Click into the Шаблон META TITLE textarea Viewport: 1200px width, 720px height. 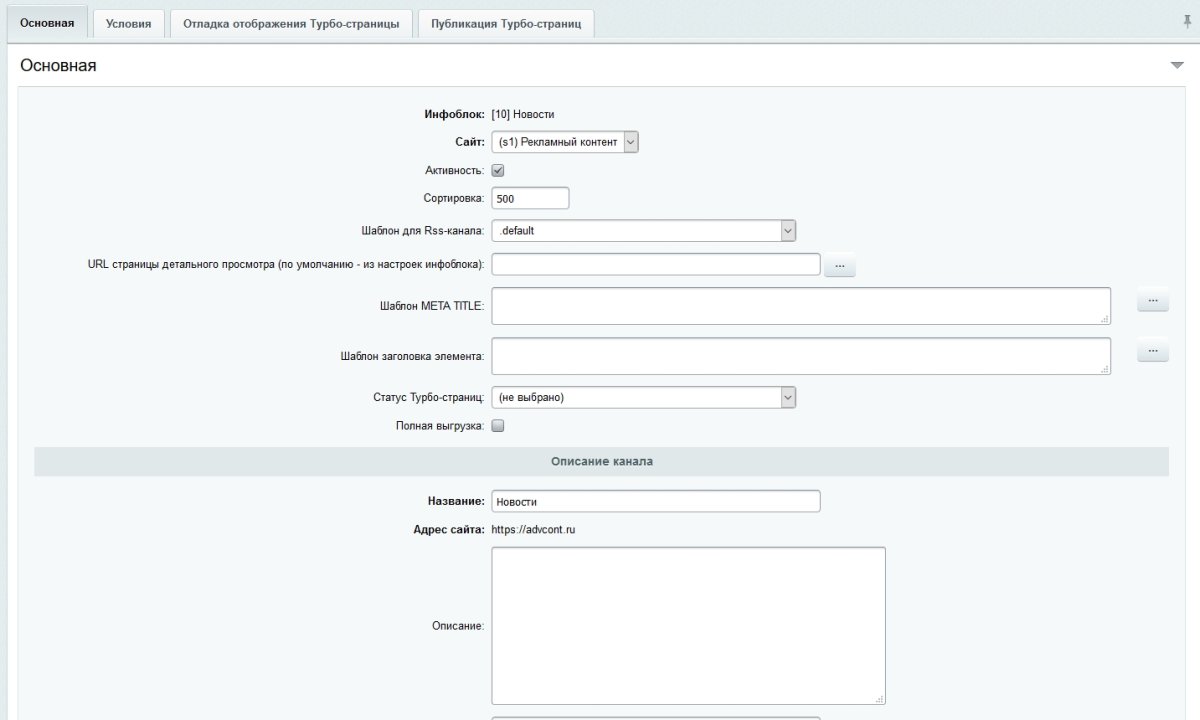tap(800, 306)
